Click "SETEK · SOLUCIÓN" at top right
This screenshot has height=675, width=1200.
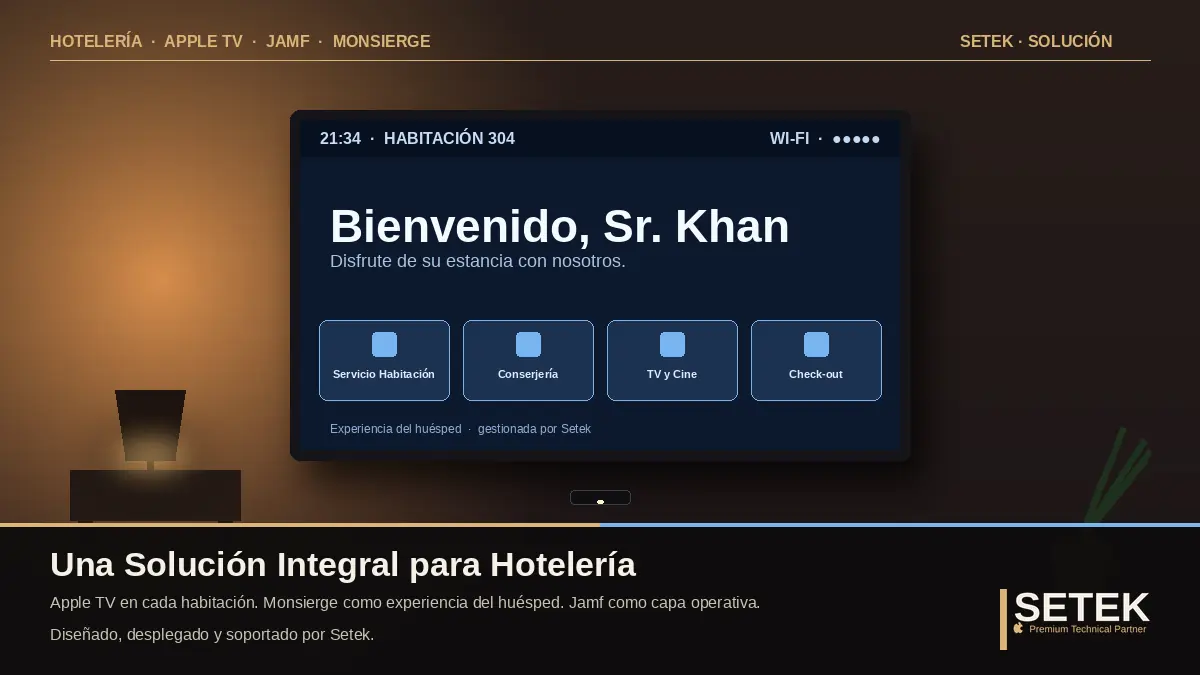pos(1036,41)
